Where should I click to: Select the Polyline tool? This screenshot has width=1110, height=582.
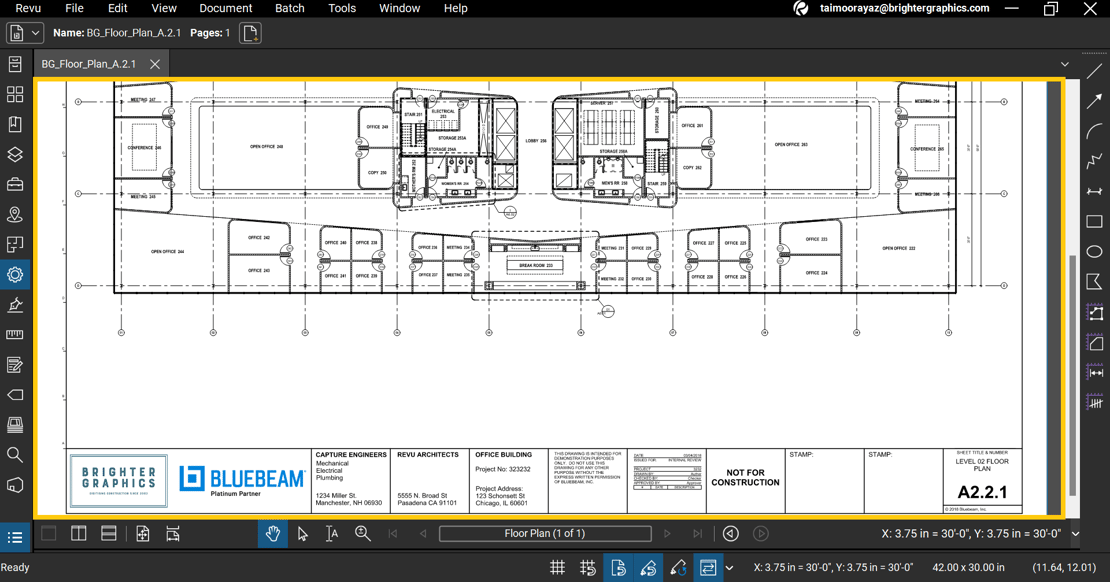(x=1094, y=158)
